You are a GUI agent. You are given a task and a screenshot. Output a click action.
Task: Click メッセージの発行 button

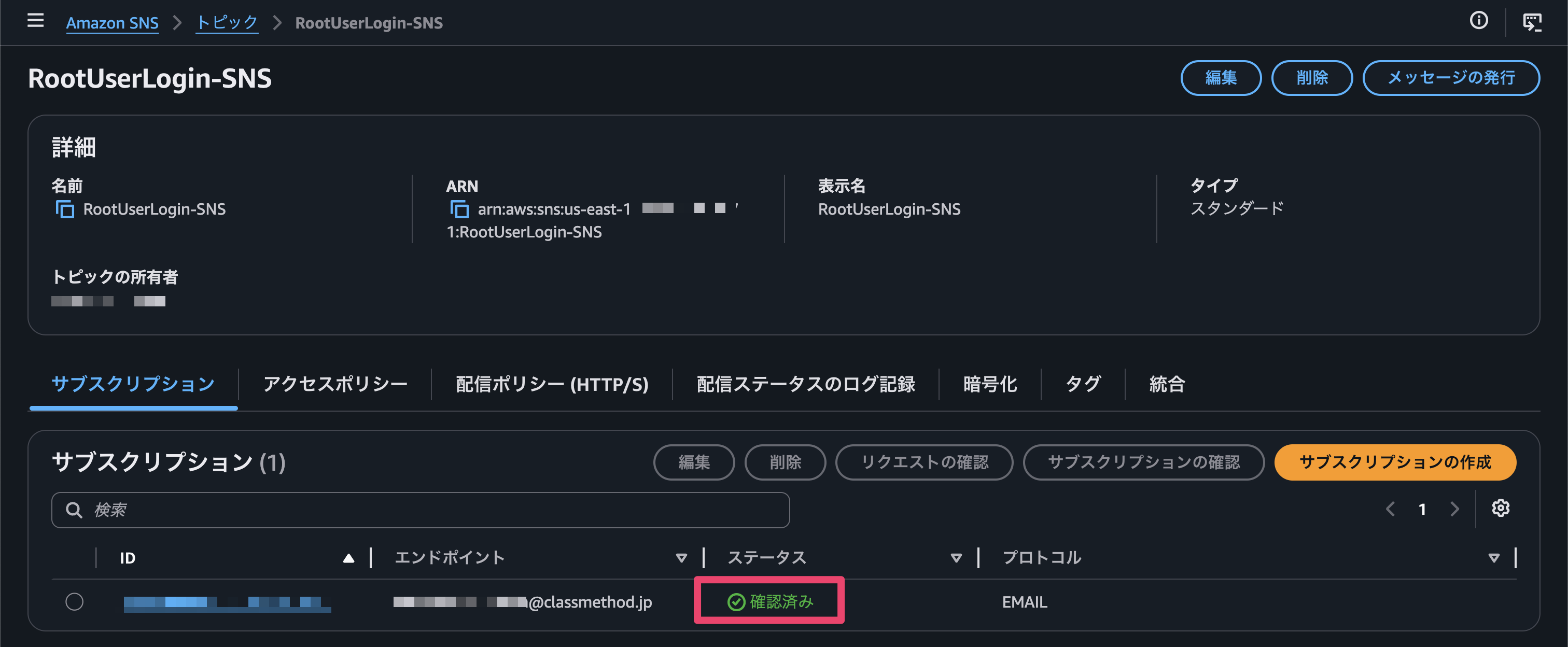1451,78
